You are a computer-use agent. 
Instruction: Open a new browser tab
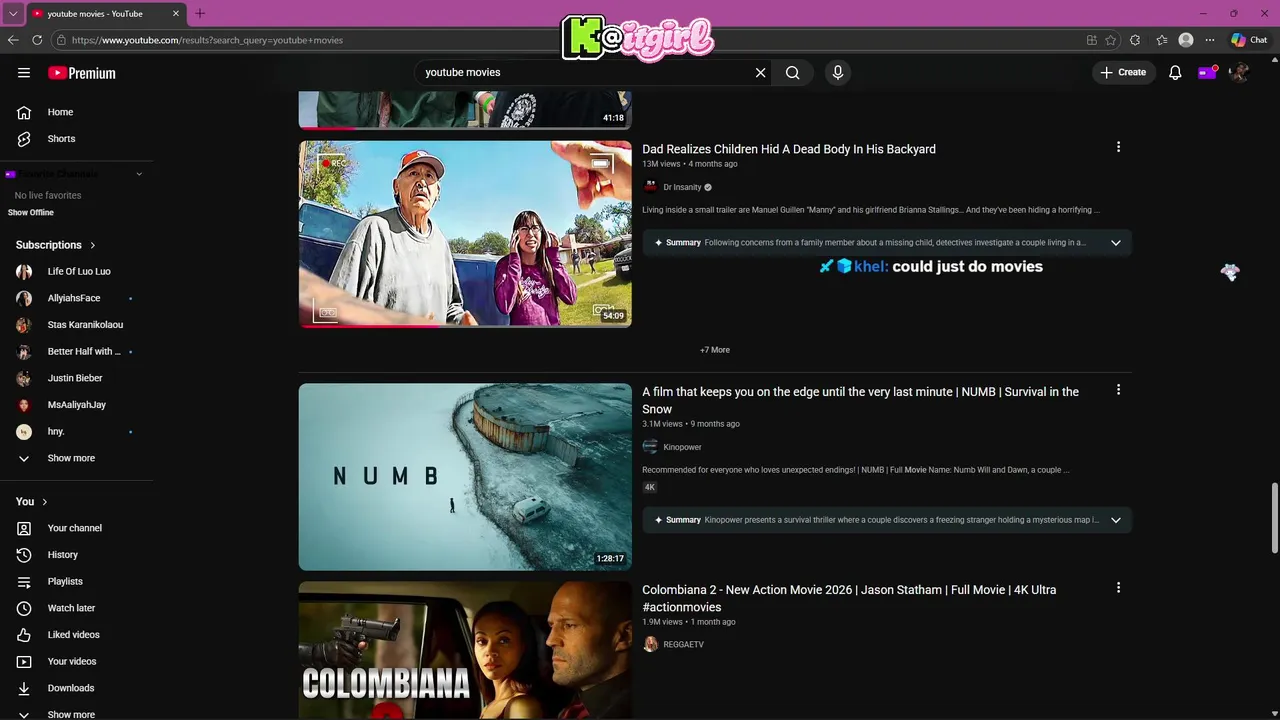pos(200,13)
